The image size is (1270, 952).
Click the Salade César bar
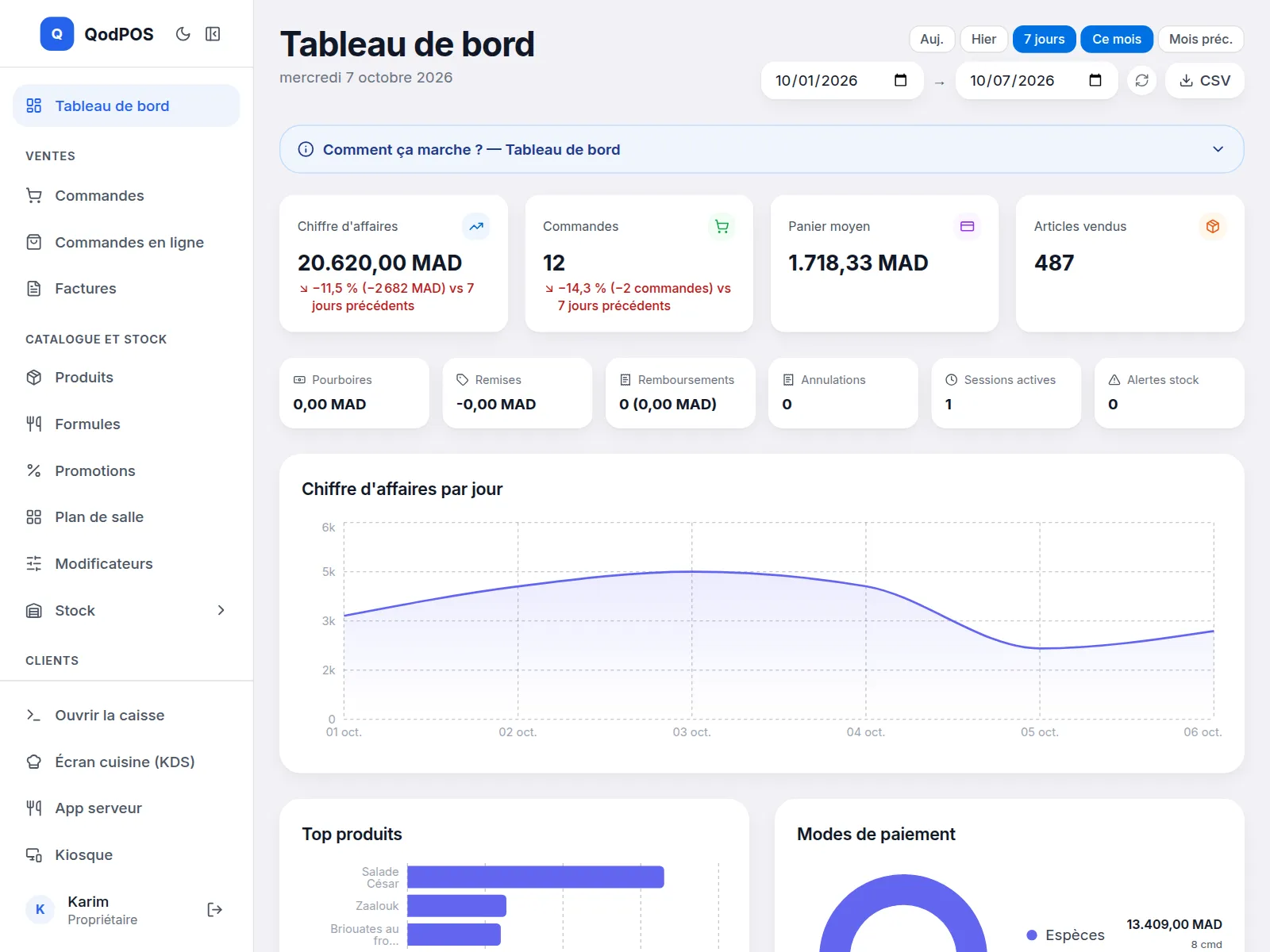[536, 877]
